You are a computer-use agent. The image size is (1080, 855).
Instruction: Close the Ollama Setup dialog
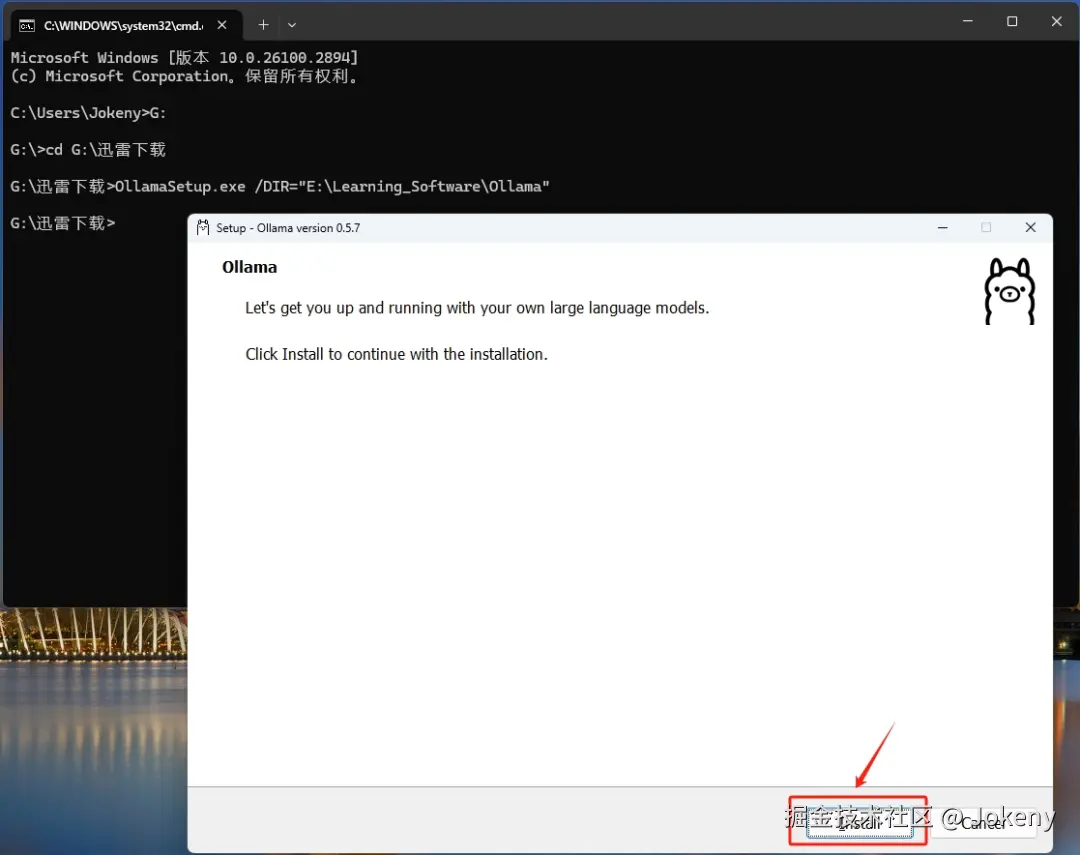[x=1030, y=227]
